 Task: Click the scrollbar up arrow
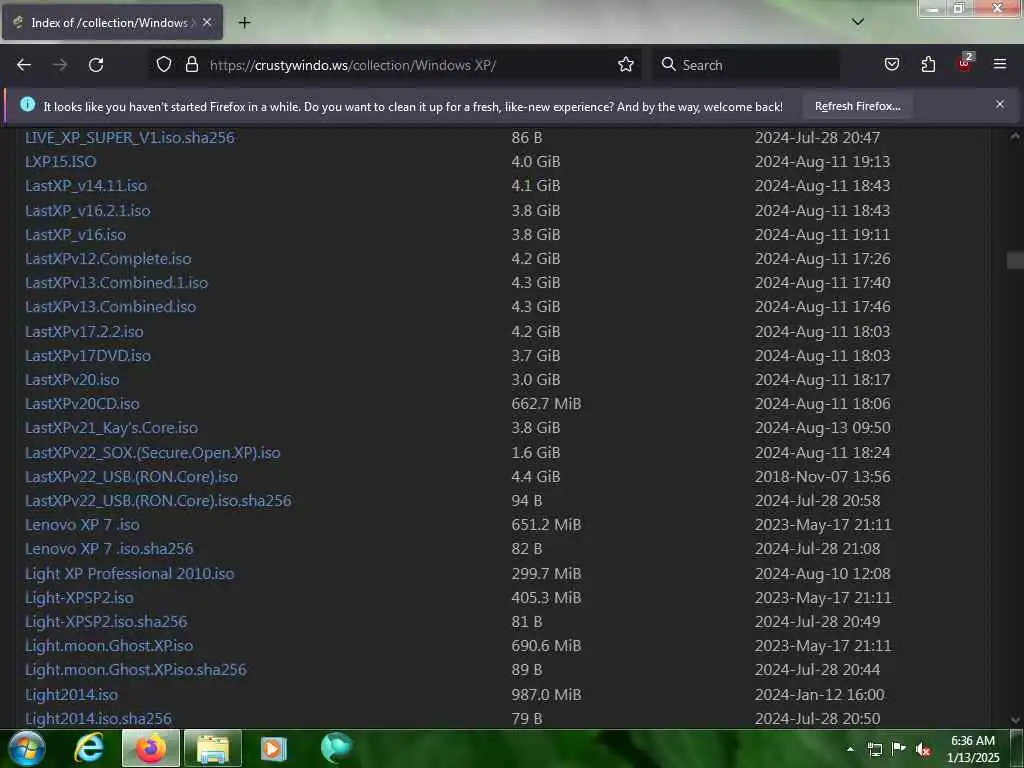click(x=1014, y=136)
